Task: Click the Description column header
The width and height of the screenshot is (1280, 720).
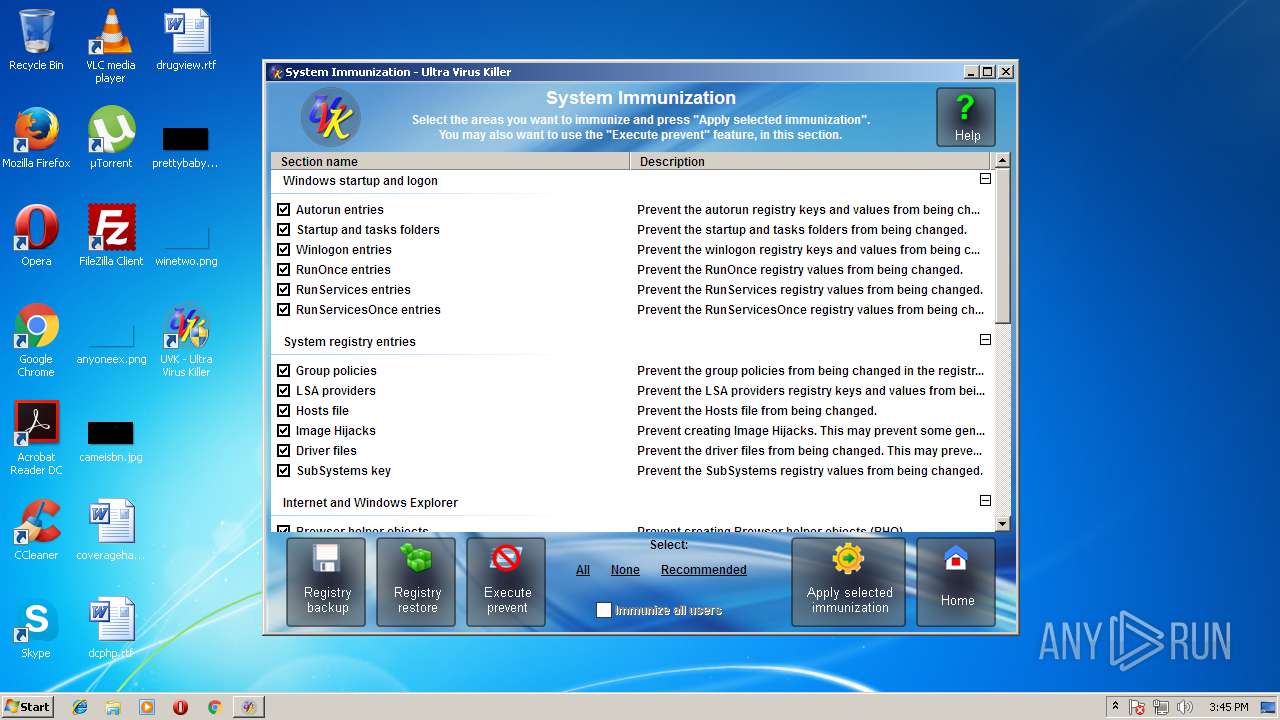Action: pos(810,161)
